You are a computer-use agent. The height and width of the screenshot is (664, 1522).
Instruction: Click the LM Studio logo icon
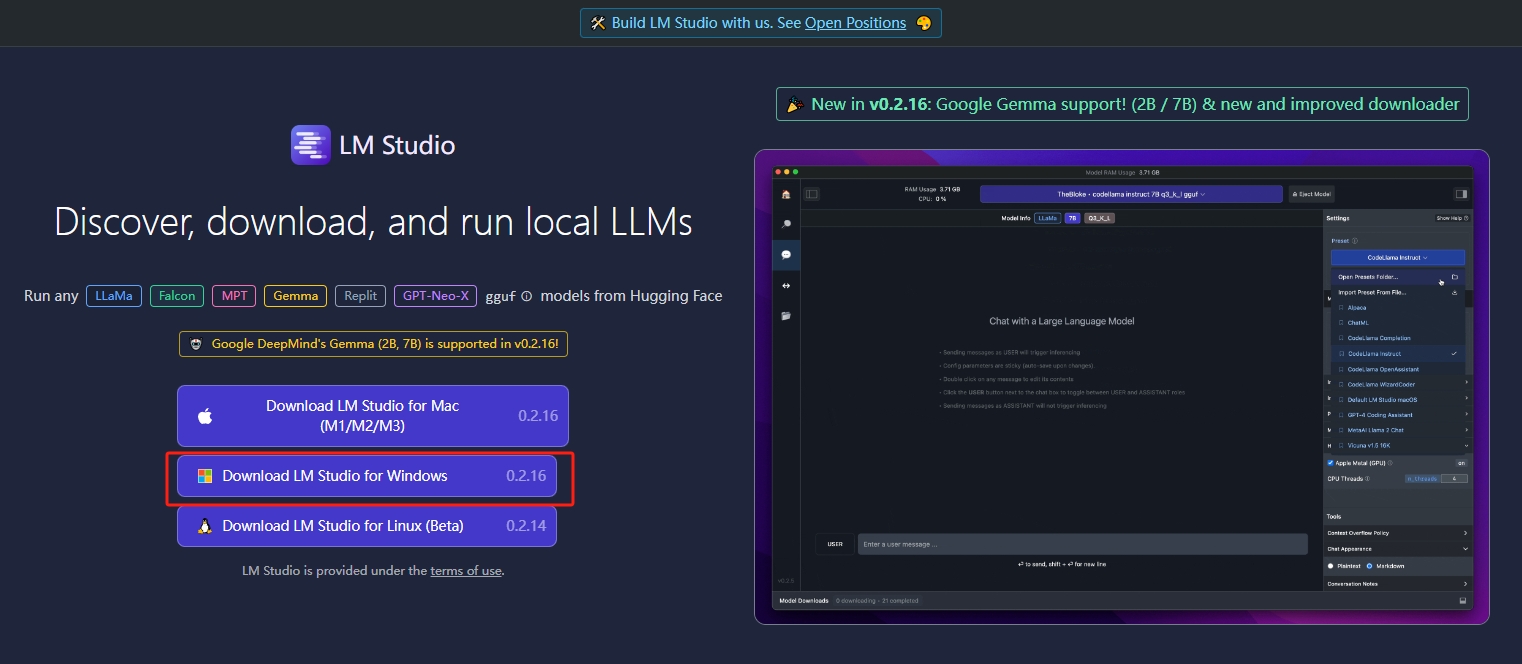310,145
